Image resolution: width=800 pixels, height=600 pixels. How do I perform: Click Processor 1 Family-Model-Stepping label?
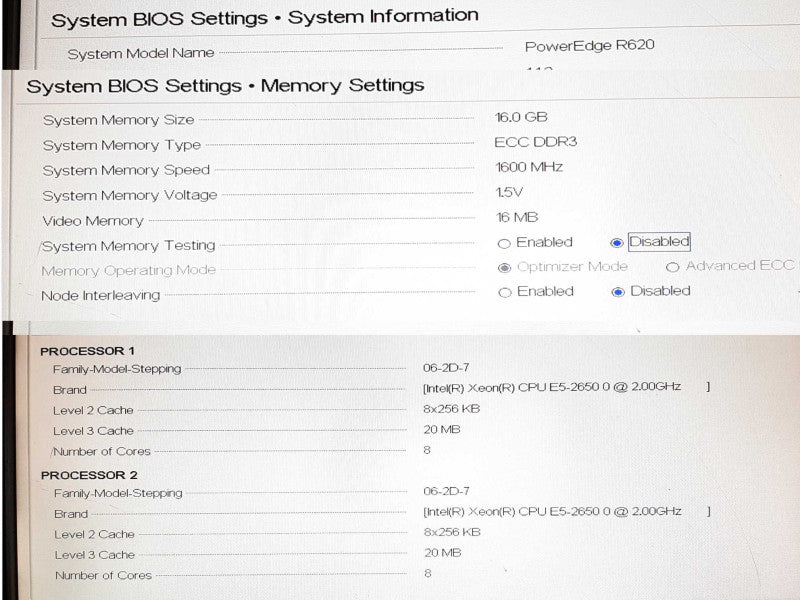[x=117, y=369]
